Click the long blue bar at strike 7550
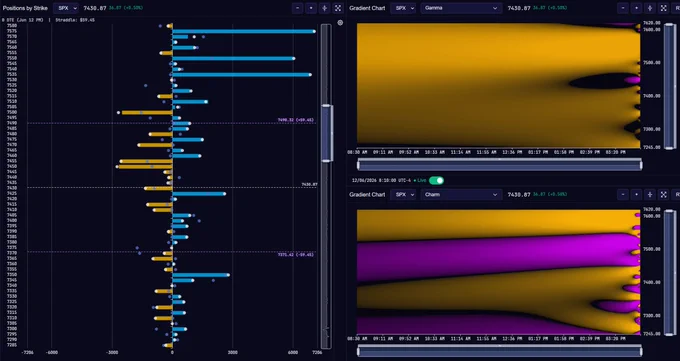Image resolution: width=680 pixels, height=361 pixels. point(233,58)
